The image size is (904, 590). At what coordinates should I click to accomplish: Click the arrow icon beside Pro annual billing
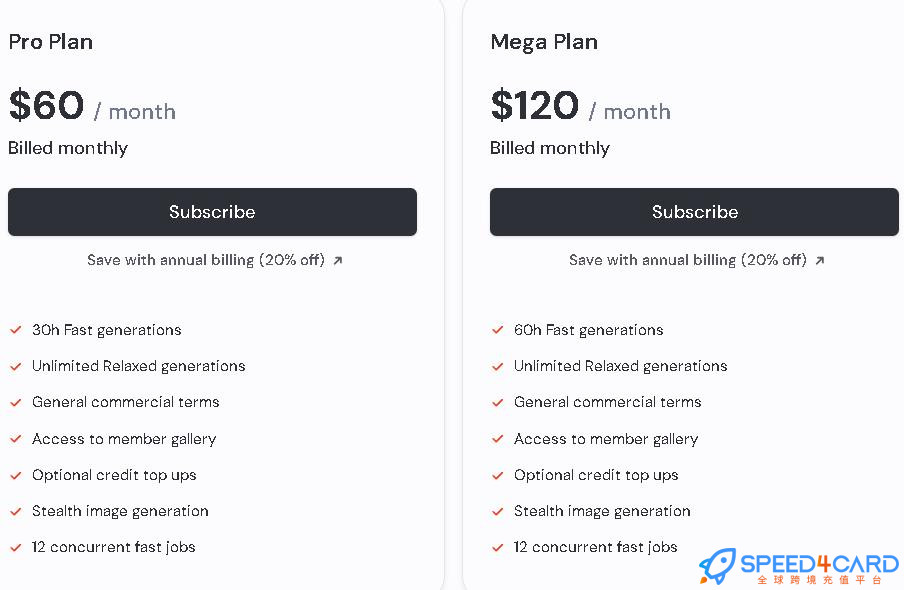[338, 261]
